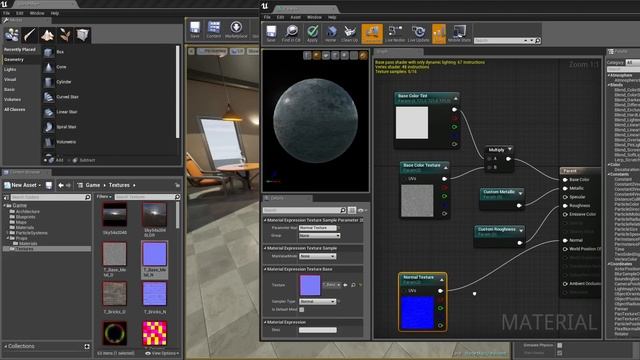This screenshot has width=640, height=360.
Task: Open File menu in Material Editor
Action: point(267,17)
